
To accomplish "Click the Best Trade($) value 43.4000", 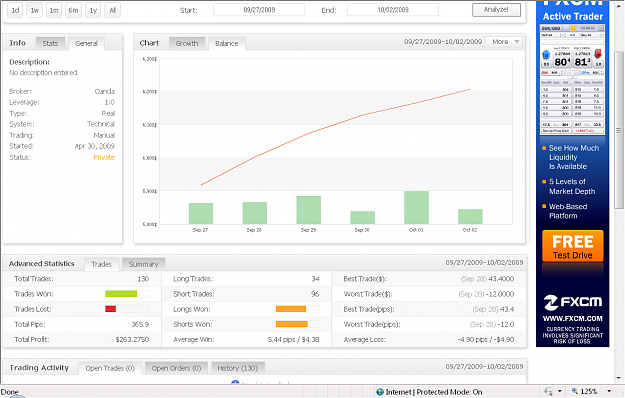I will 501,279.
